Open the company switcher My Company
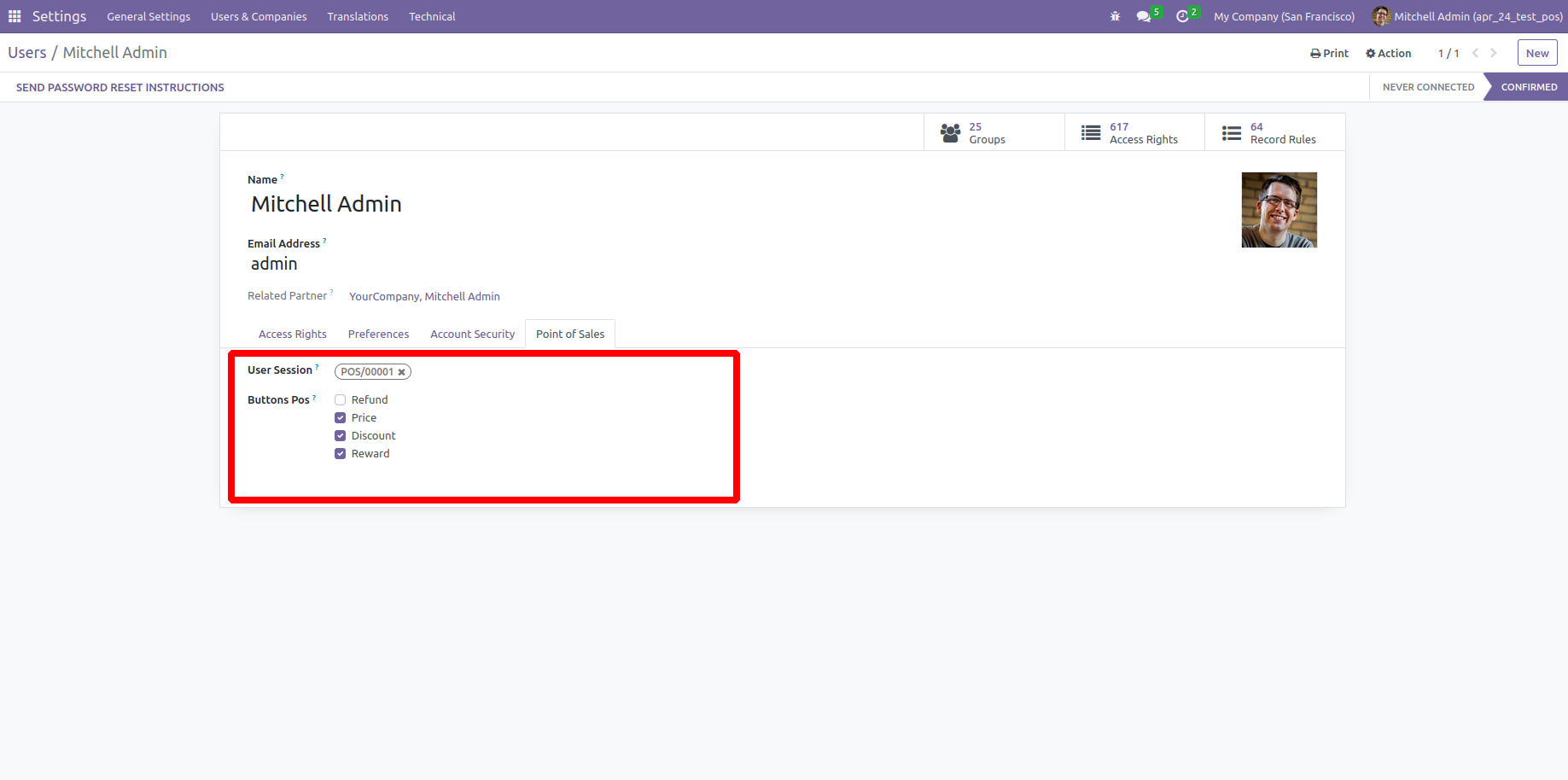The width and height of the screenshot is (1568, 780). click(1285, 16)
